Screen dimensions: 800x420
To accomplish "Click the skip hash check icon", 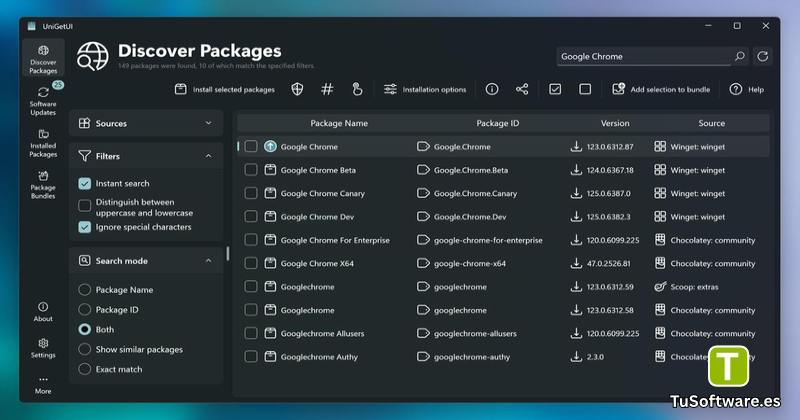I will click(x=327, y=89).
